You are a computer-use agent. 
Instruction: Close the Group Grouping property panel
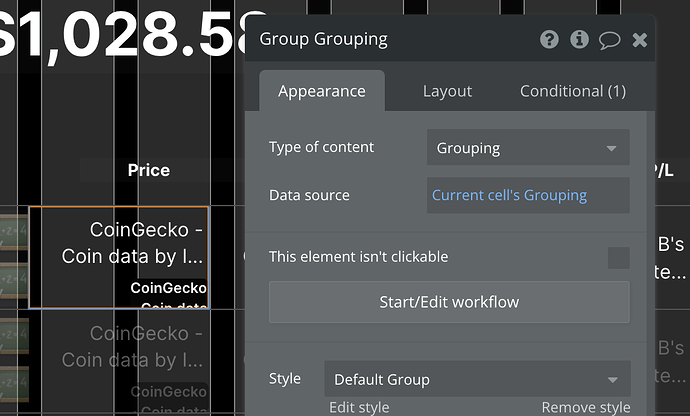tap(640, 40)
